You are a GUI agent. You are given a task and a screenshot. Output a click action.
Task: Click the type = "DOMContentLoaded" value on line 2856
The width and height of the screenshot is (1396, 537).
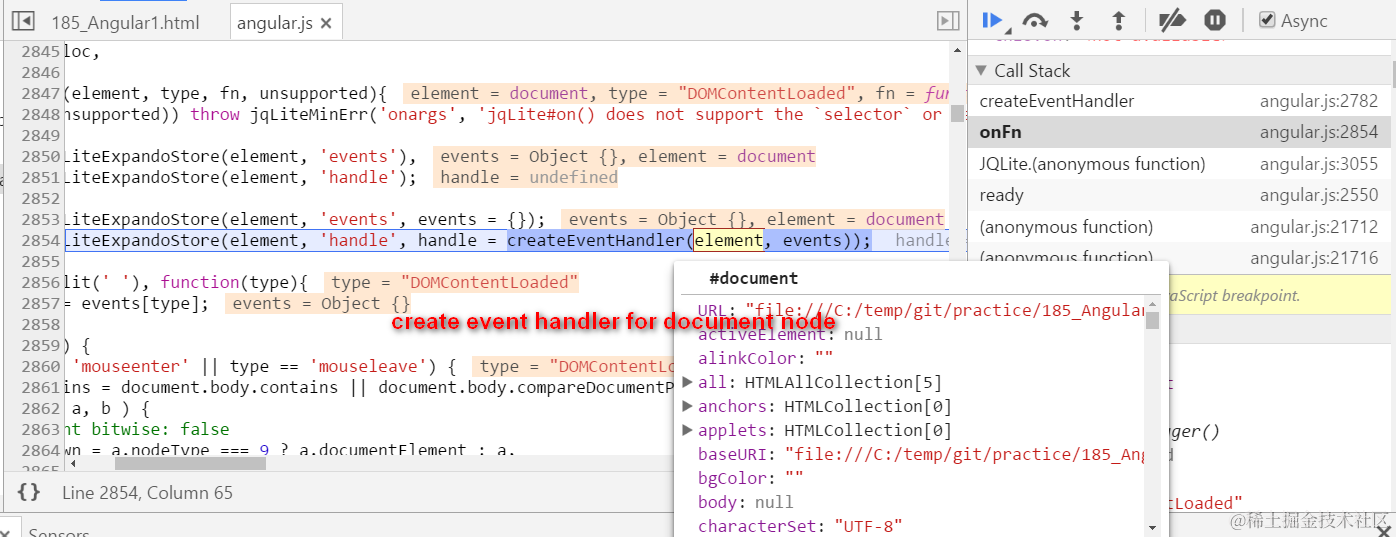(x=454, y=282)
